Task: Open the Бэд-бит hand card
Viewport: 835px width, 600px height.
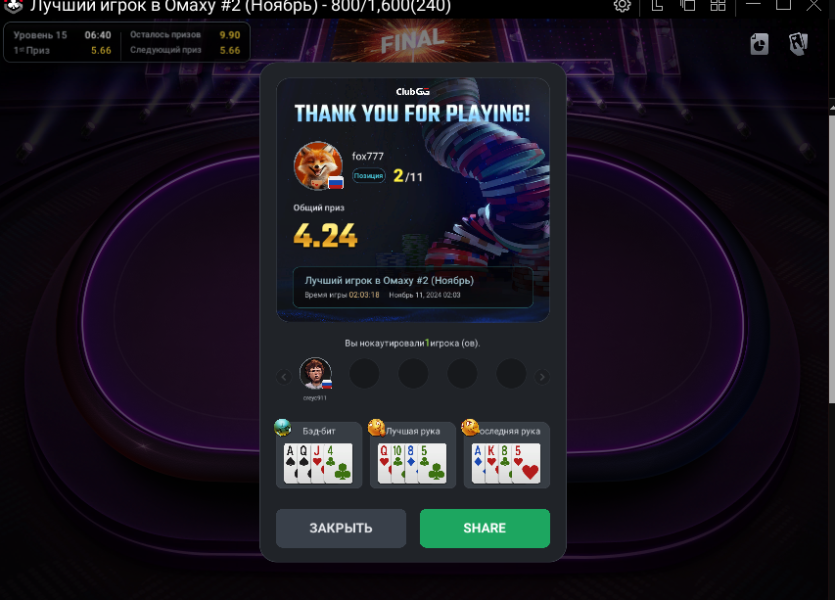Action: coord(319,455)
